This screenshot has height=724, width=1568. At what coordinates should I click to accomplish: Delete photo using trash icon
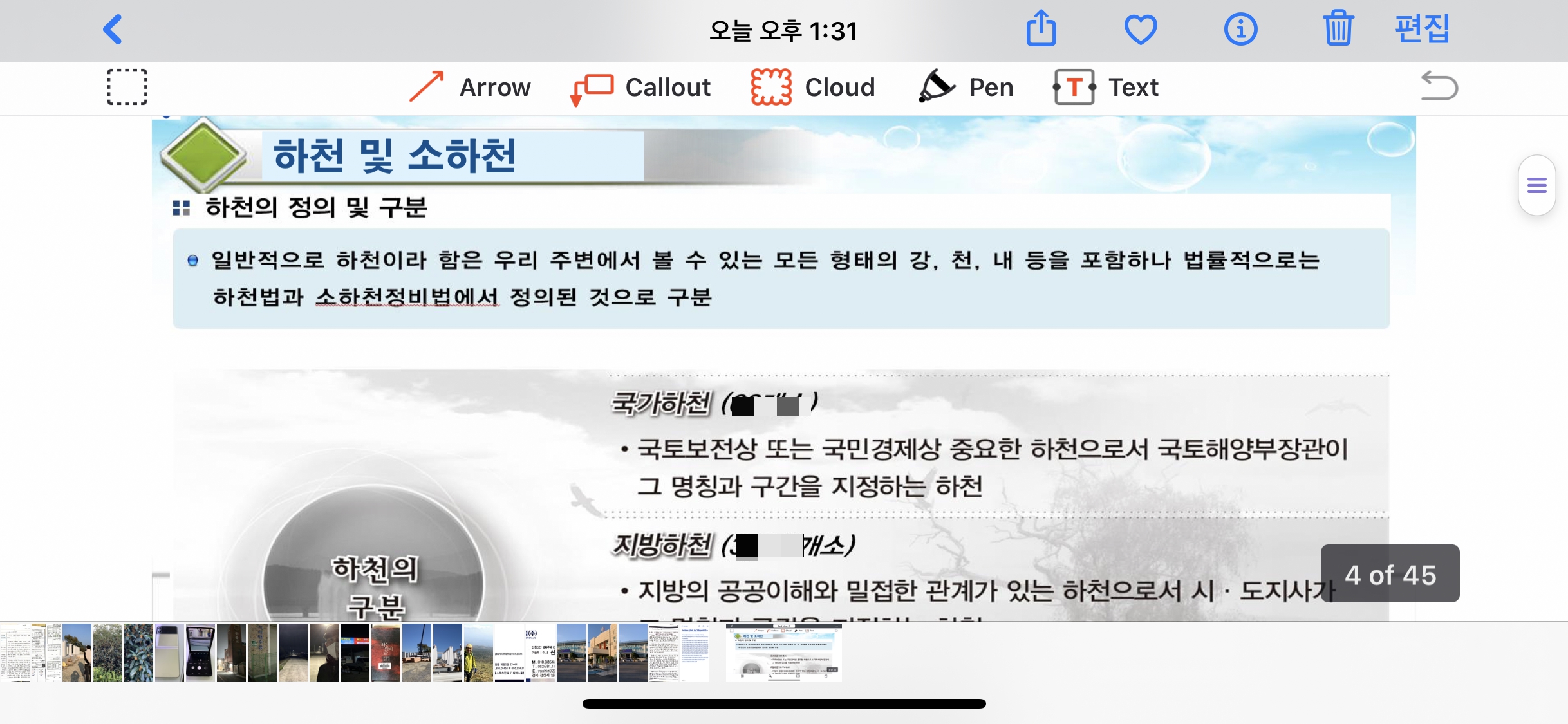click(x=1338, y=29)
